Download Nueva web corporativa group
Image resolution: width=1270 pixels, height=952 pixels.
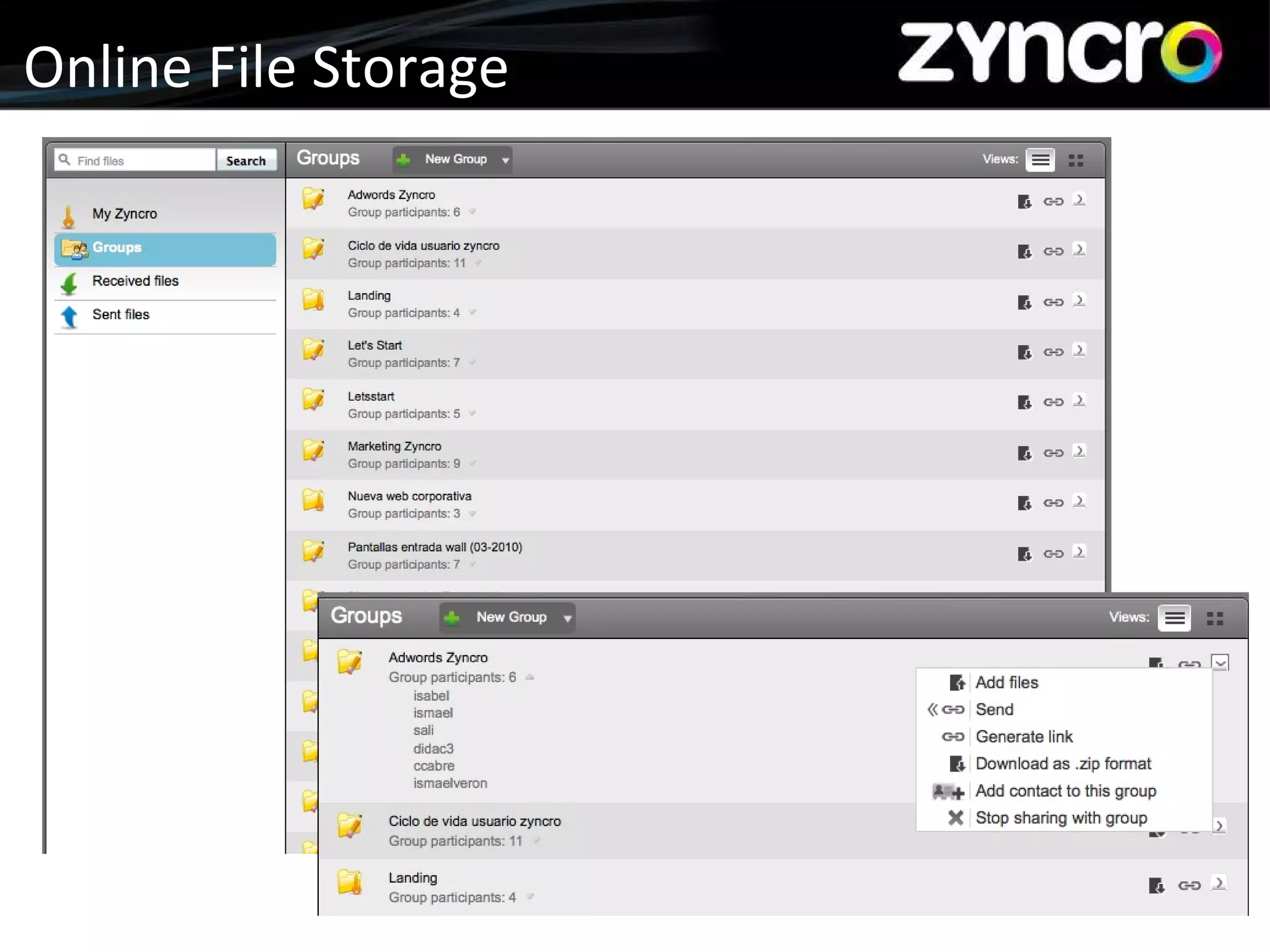pyautogui.click(x=1024, y=503)
